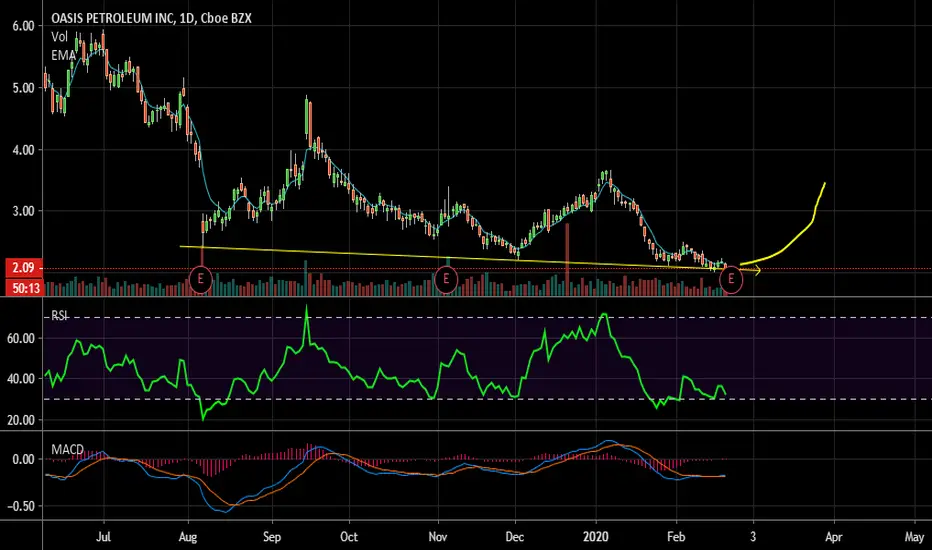Click the August earnings E marker

[200, 279]
